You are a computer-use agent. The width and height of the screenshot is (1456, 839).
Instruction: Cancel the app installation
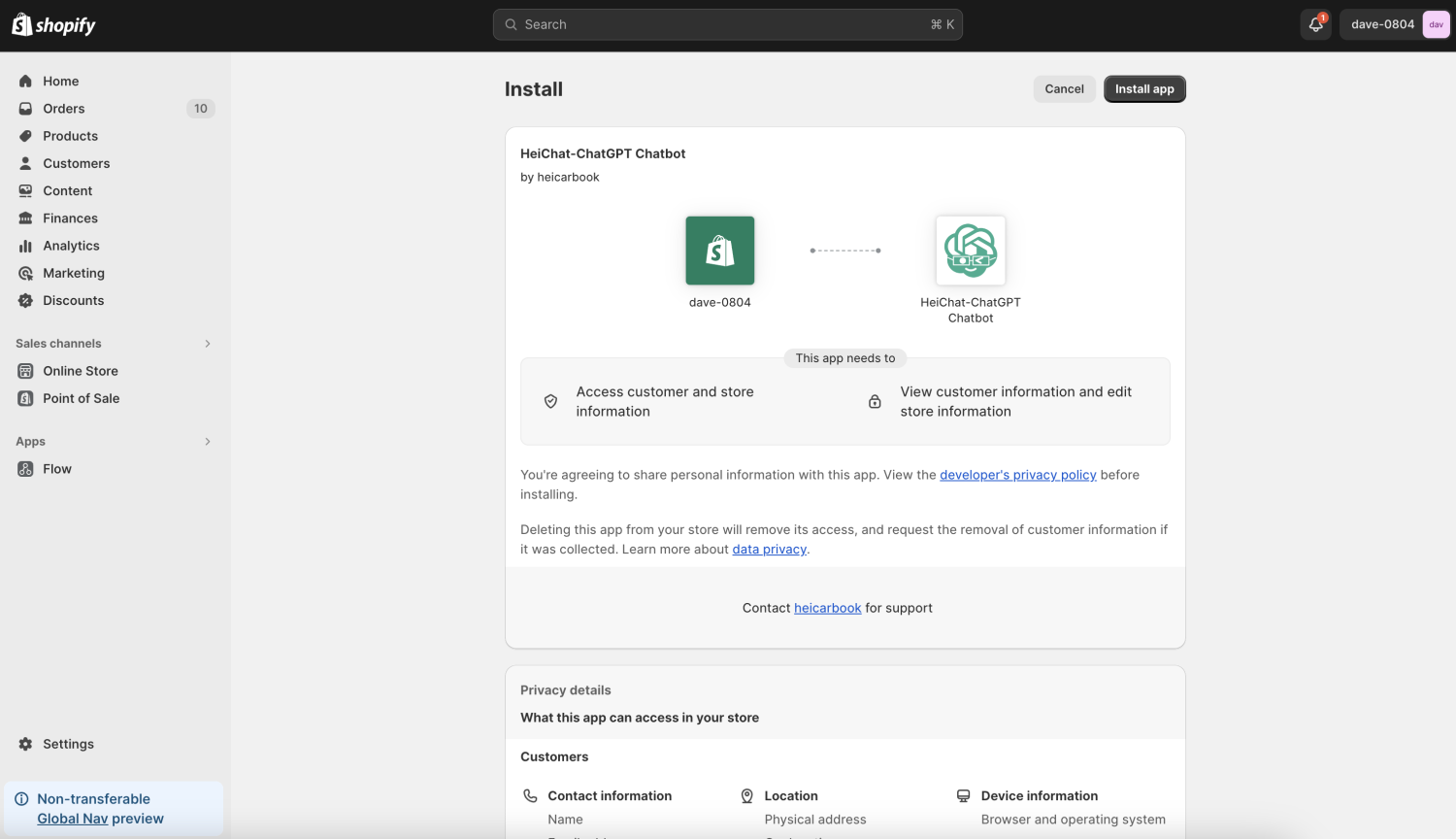pyautogui.click(x=1064, y=89)
